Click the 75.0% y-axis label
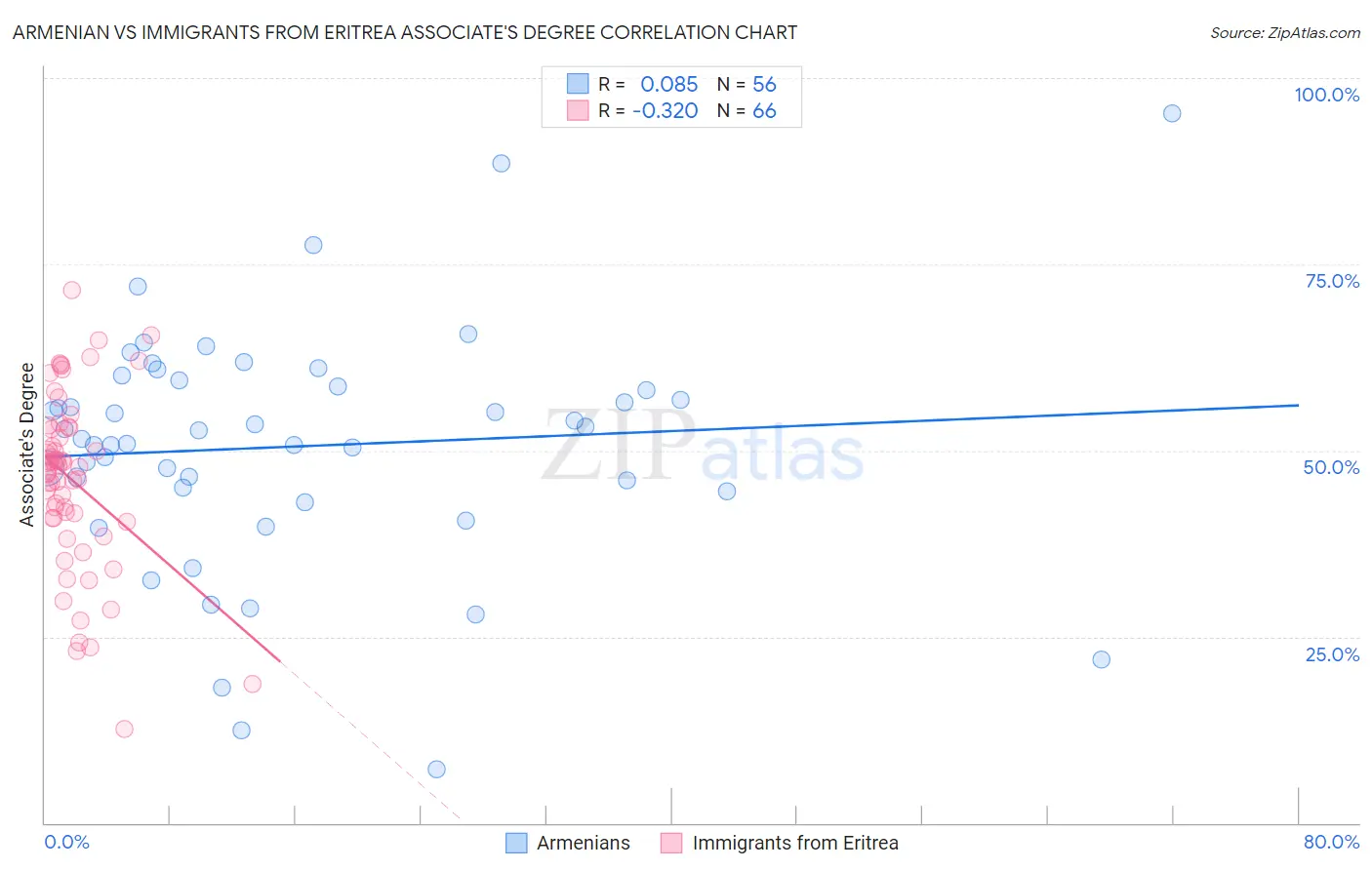Viewport: 1372px width, 870px height. [x=1332, y=281]
